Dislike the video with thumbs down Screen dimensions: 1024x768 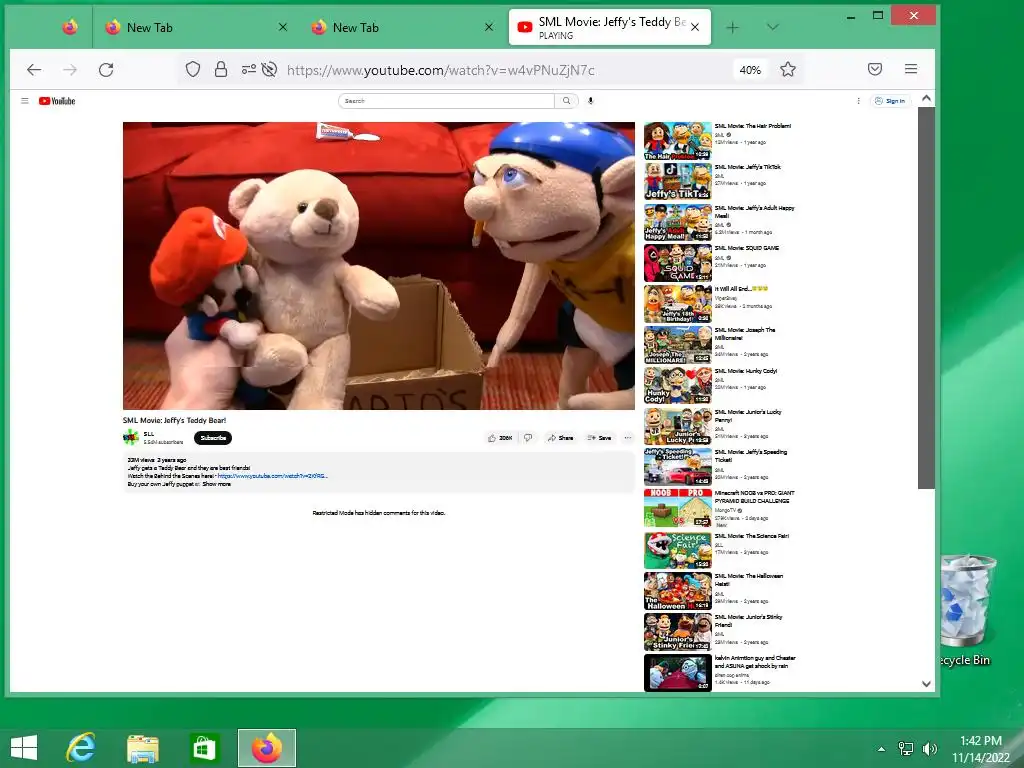tap(528, 438)
